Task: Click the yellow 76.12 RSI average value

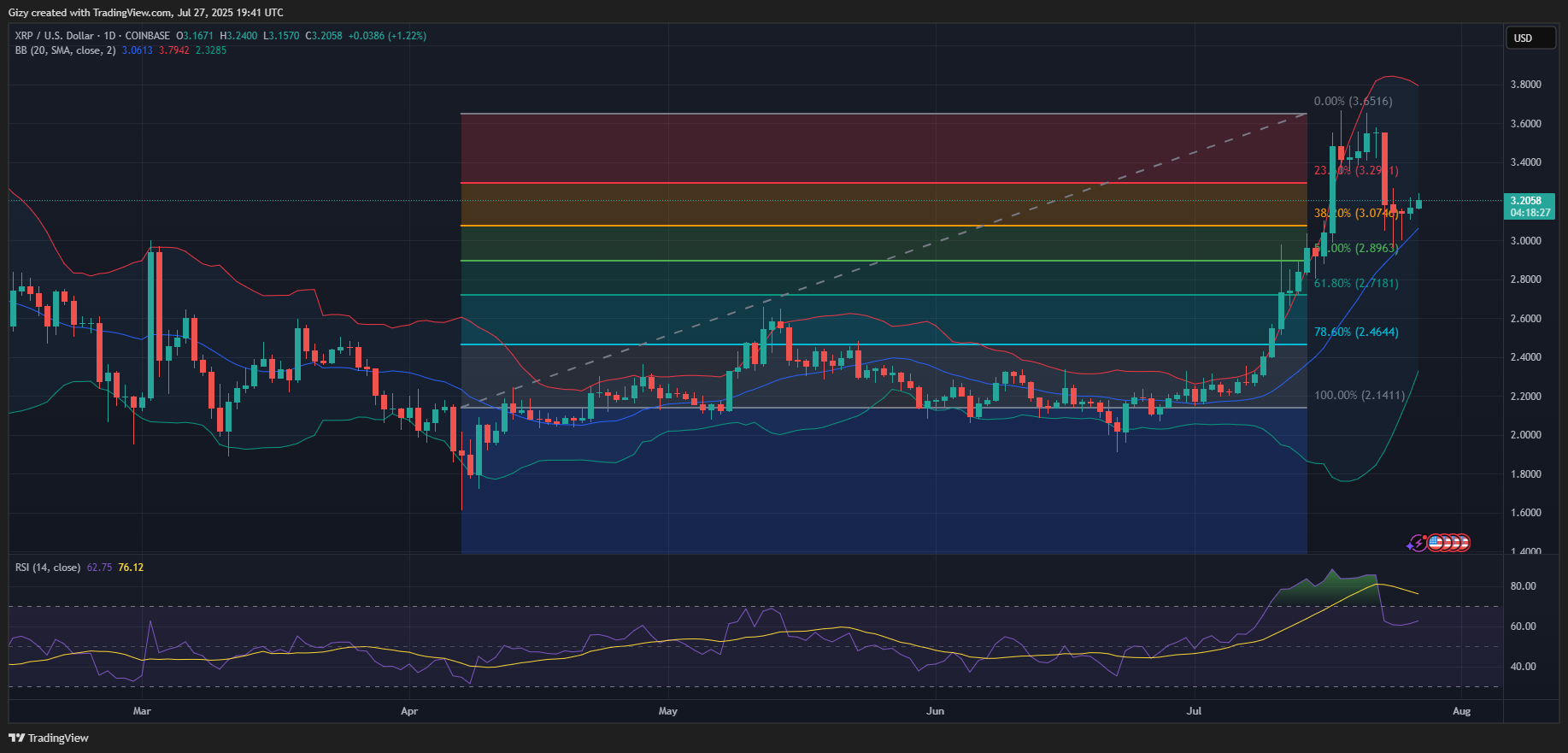Action: [131, 568]
